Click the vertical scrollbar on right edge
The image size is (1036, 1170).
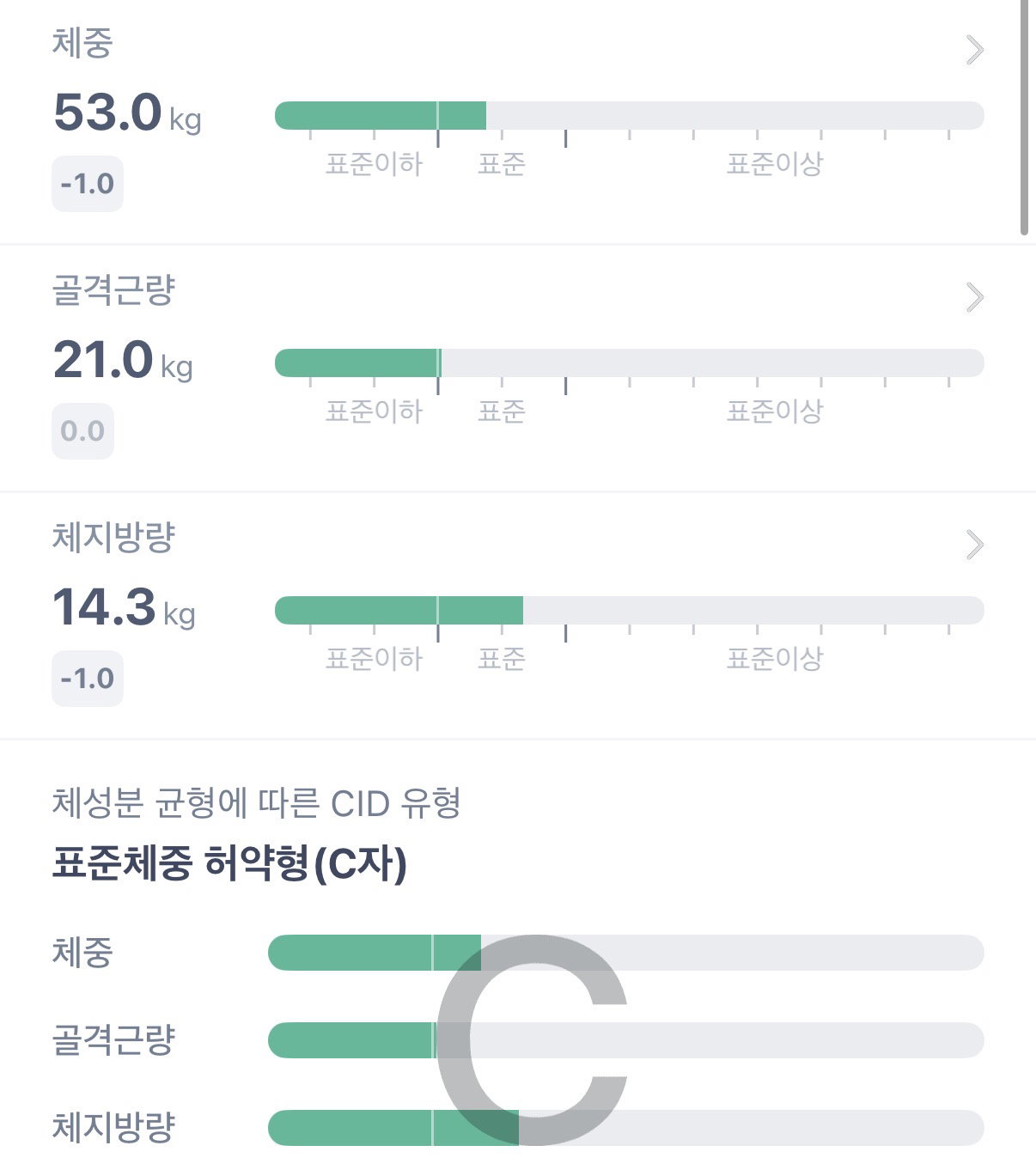[x=1024, y=118]
